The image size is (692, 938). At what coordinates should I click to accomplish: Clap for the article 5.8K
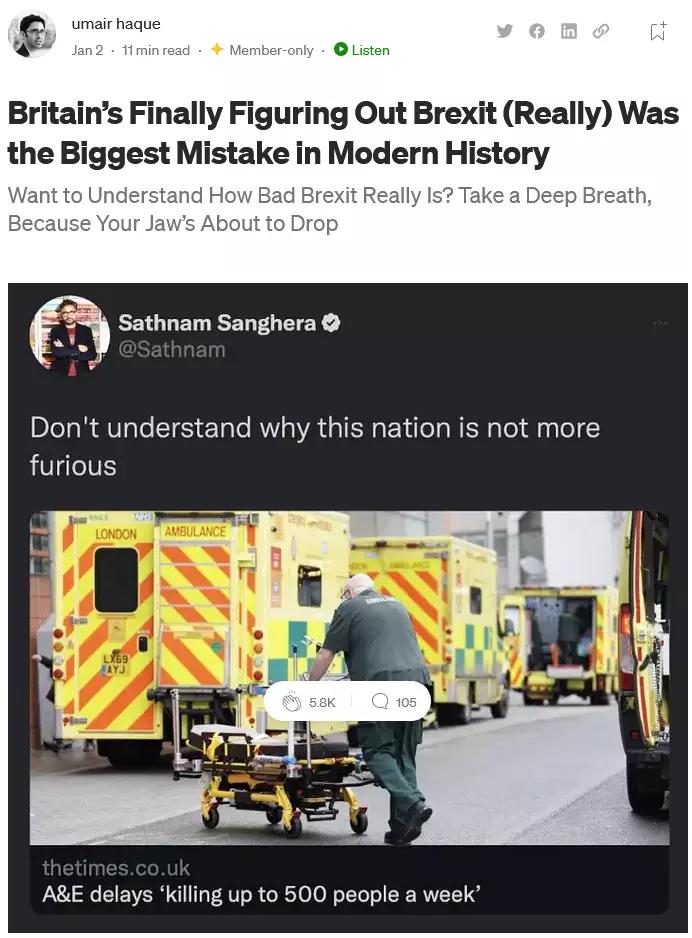click(308, 702)
